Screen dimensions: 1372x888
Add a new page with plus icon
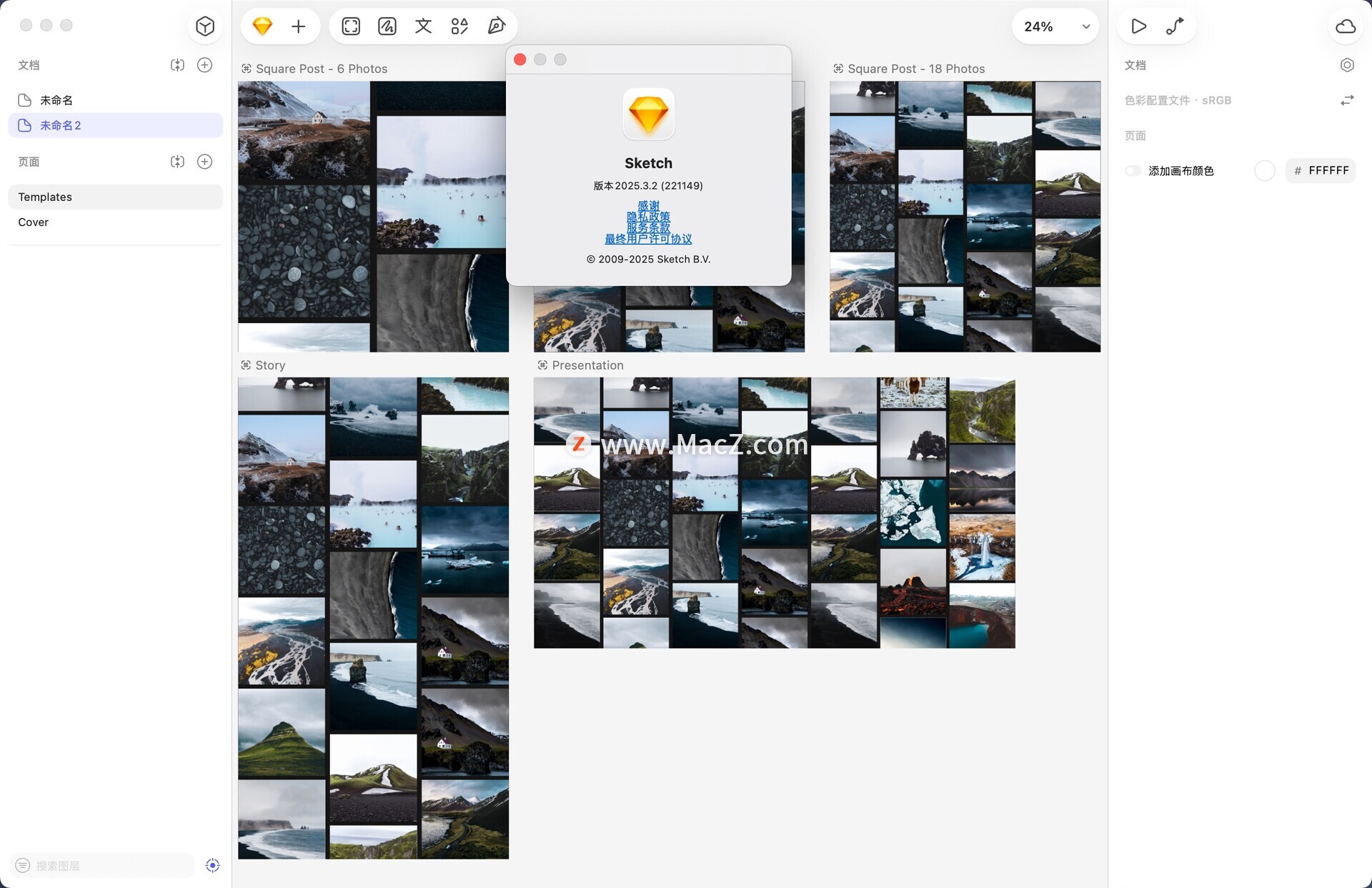click(204, 162)
